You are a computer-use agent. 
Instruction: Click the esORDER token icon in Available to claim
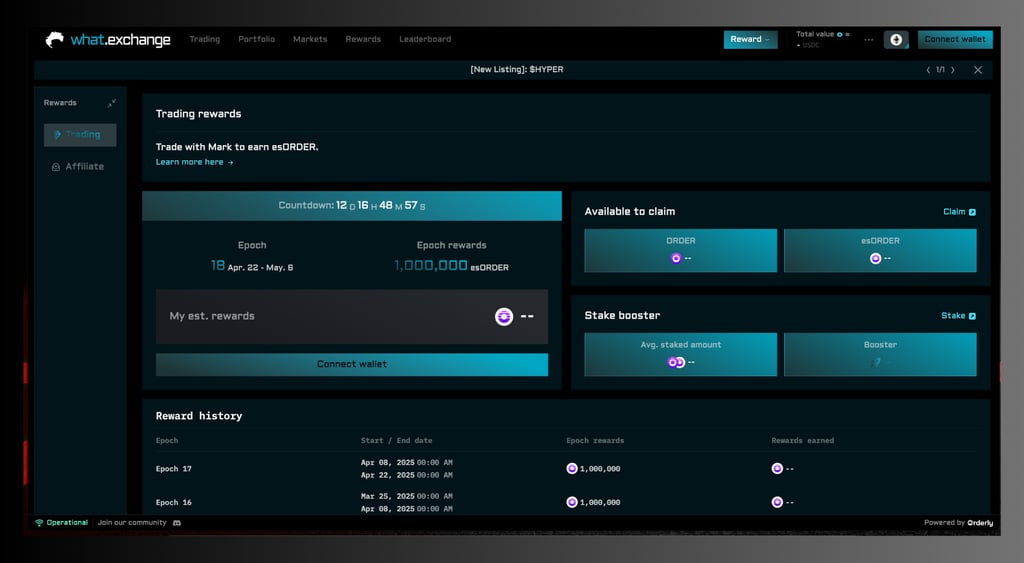876,259
